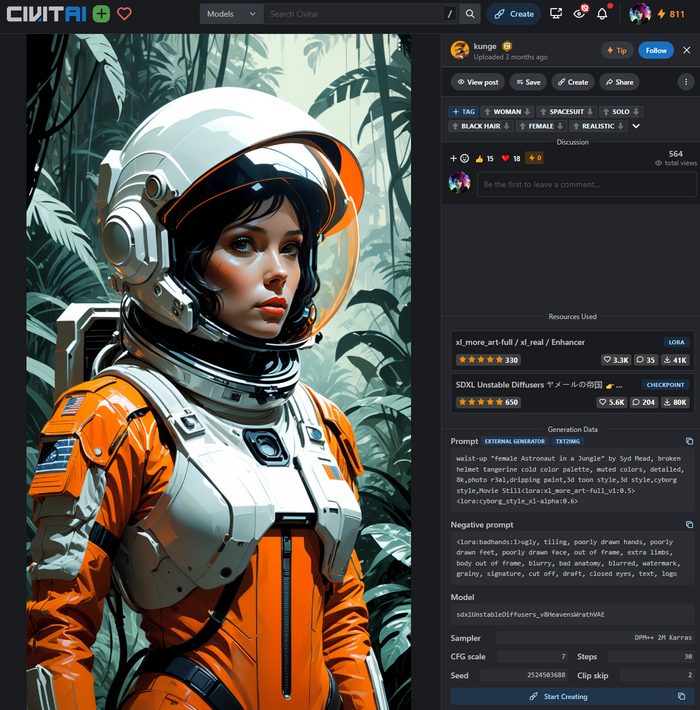Open the Models search category dropdown
Image resolution: width=700 pixels, height=710 pixels.
tap(231, 14)
